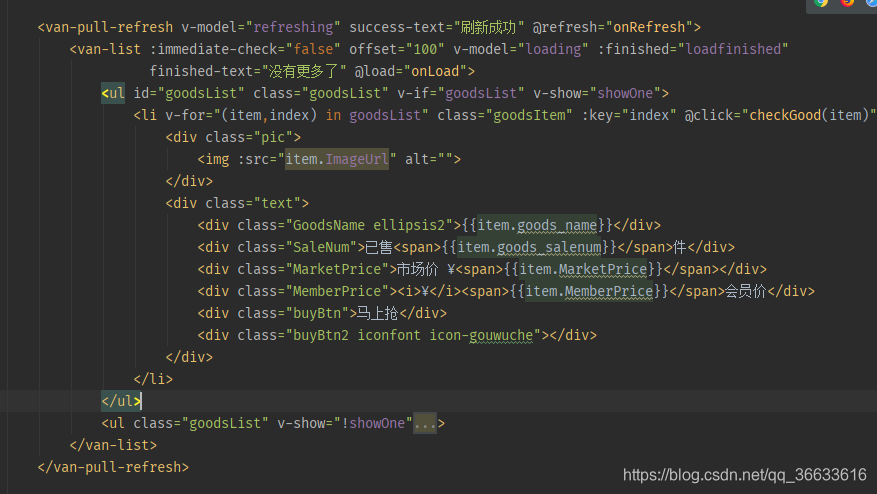Image resolution: width=877 pixels, height=494 pixels.
Task: Click the highlighted item.ImageUrl expression
Action: tap(337, 159)
